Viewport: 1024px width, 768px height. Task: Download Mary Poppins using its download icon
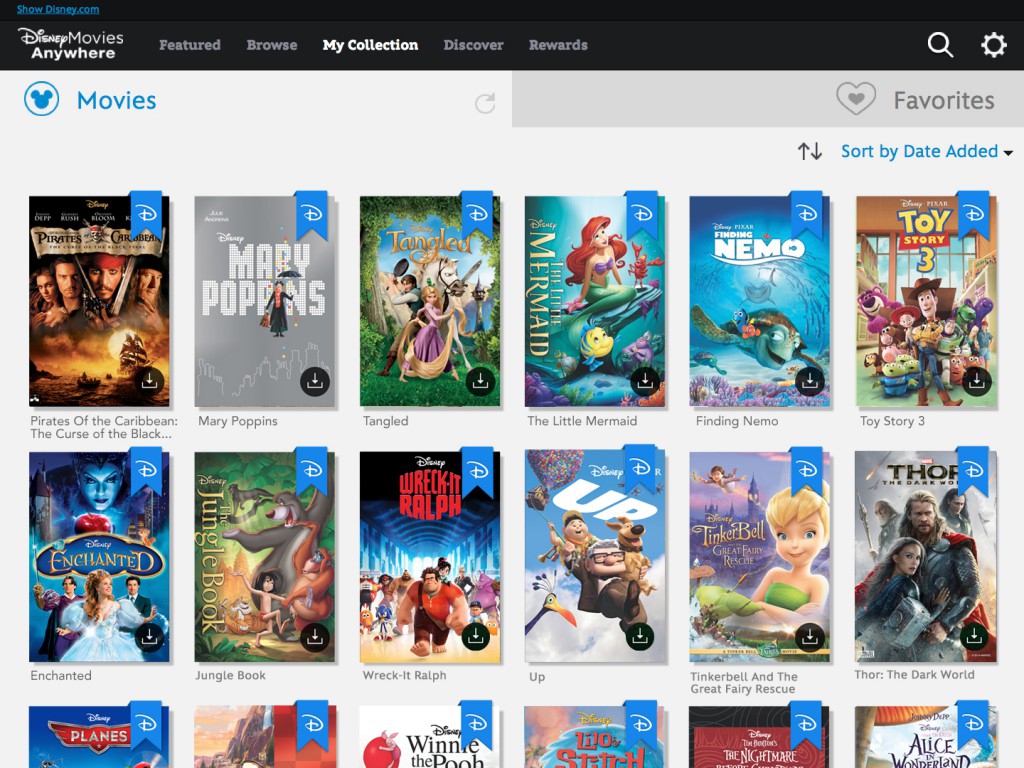point(315,381)
